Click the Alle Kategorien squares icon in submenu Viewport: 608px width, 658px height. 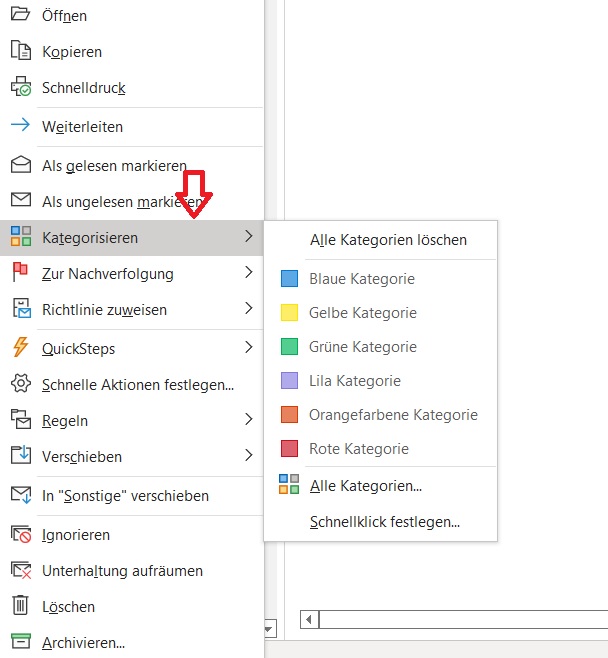click(289, 484)
